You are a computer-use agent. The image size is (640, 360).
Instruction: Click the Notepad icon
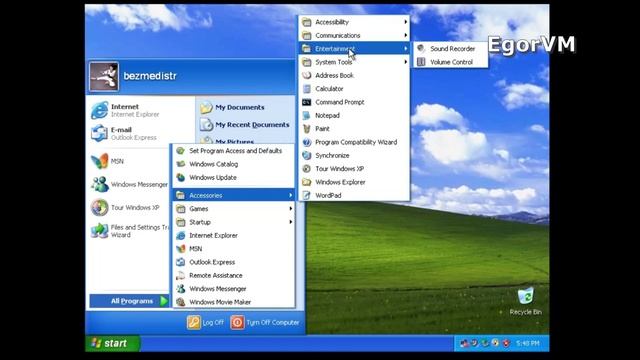307,116
